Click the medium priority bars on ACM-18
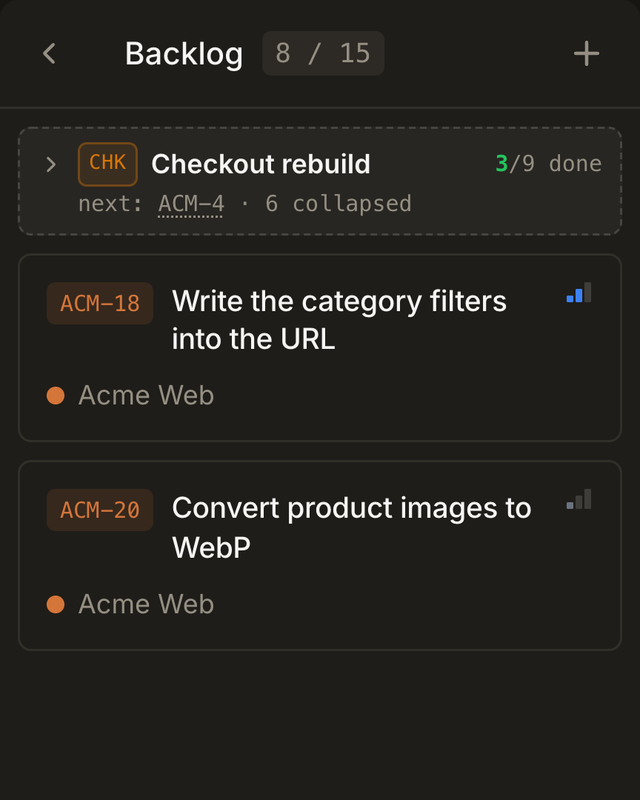Viewport: 640px width, 800px height. pyautogui.click(x=579, y=292)
